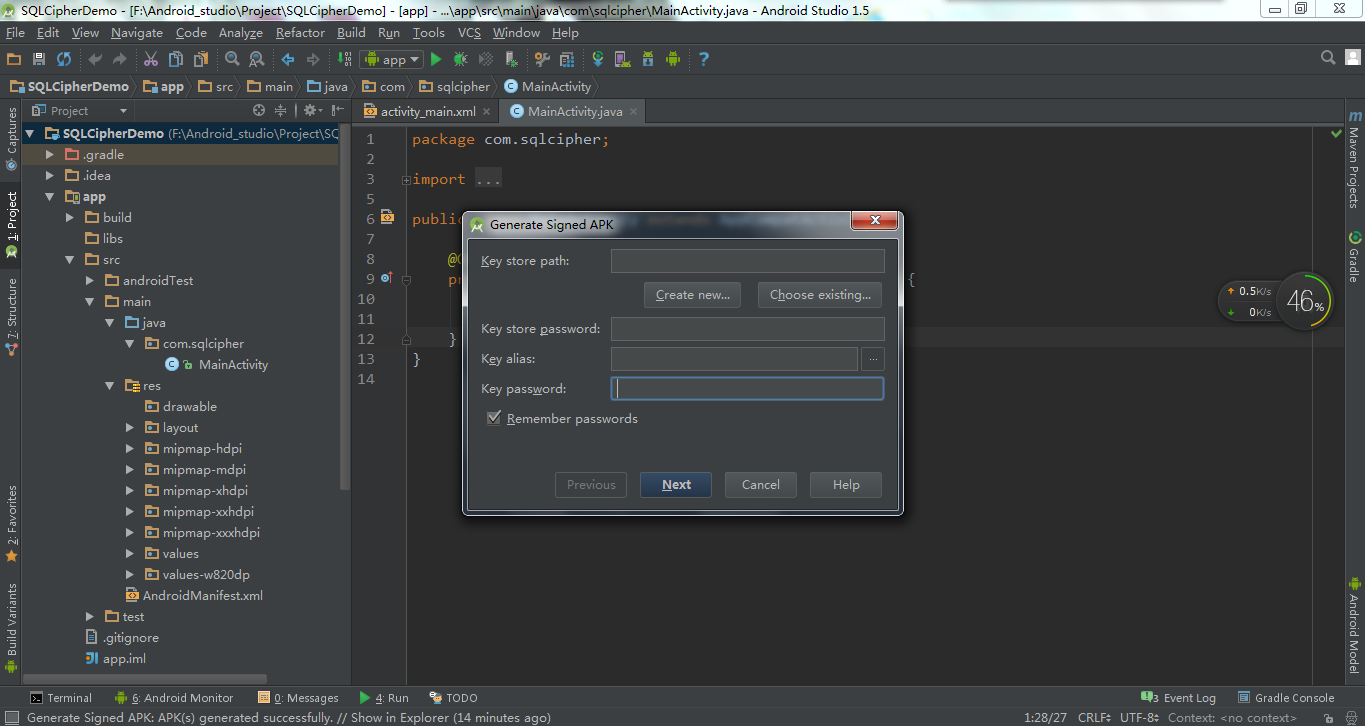1365x726 pixels.
Task: Select the MainActivity.java editor tab
Action: pyautogui.click(x=574, y=111)
